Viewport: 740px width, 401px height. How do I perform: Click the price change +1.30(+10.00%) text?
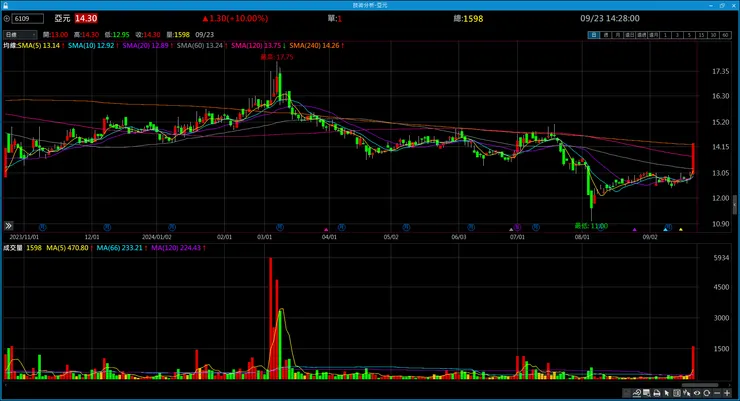click(x=235, y=18)
